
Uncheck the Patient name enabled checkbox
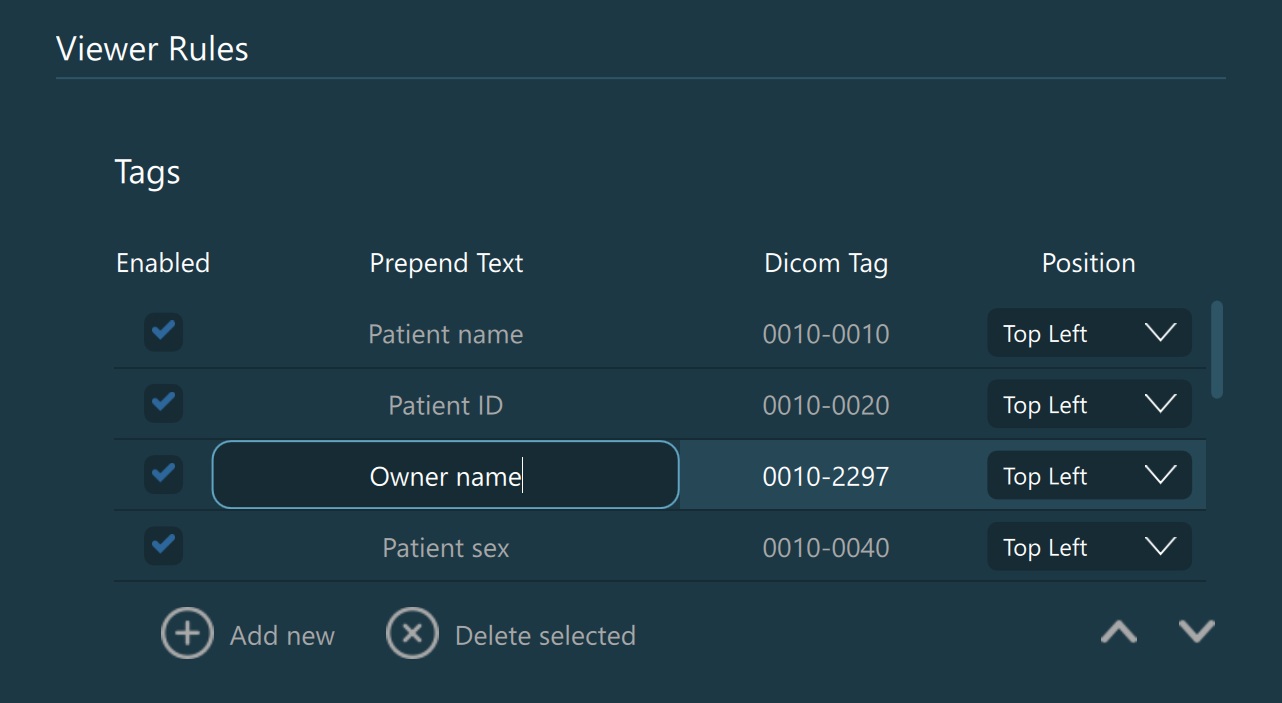point(163,332)
